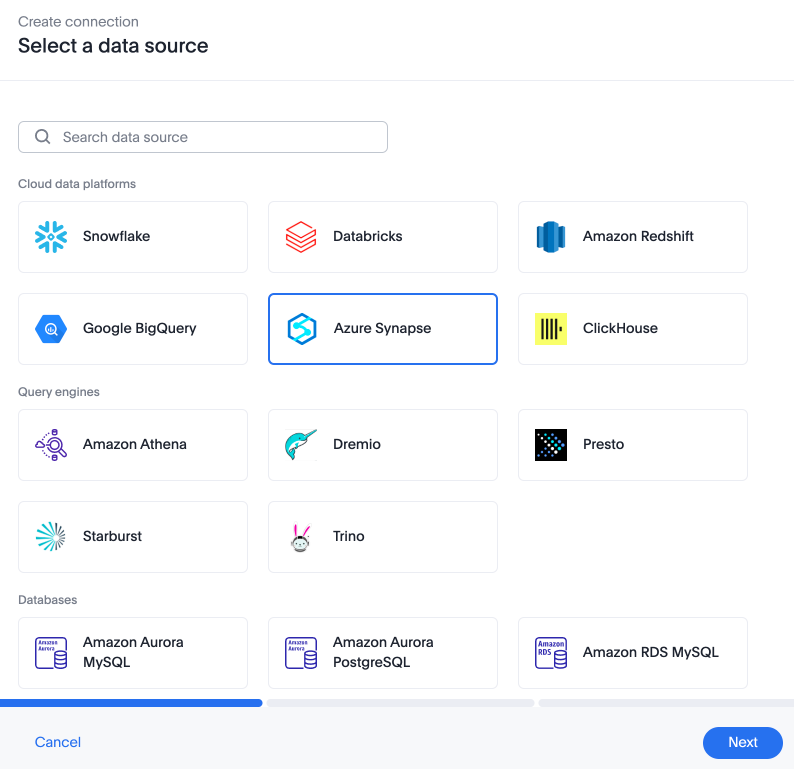
Task: Click the Next button
Action: click(x=743, y=743)
